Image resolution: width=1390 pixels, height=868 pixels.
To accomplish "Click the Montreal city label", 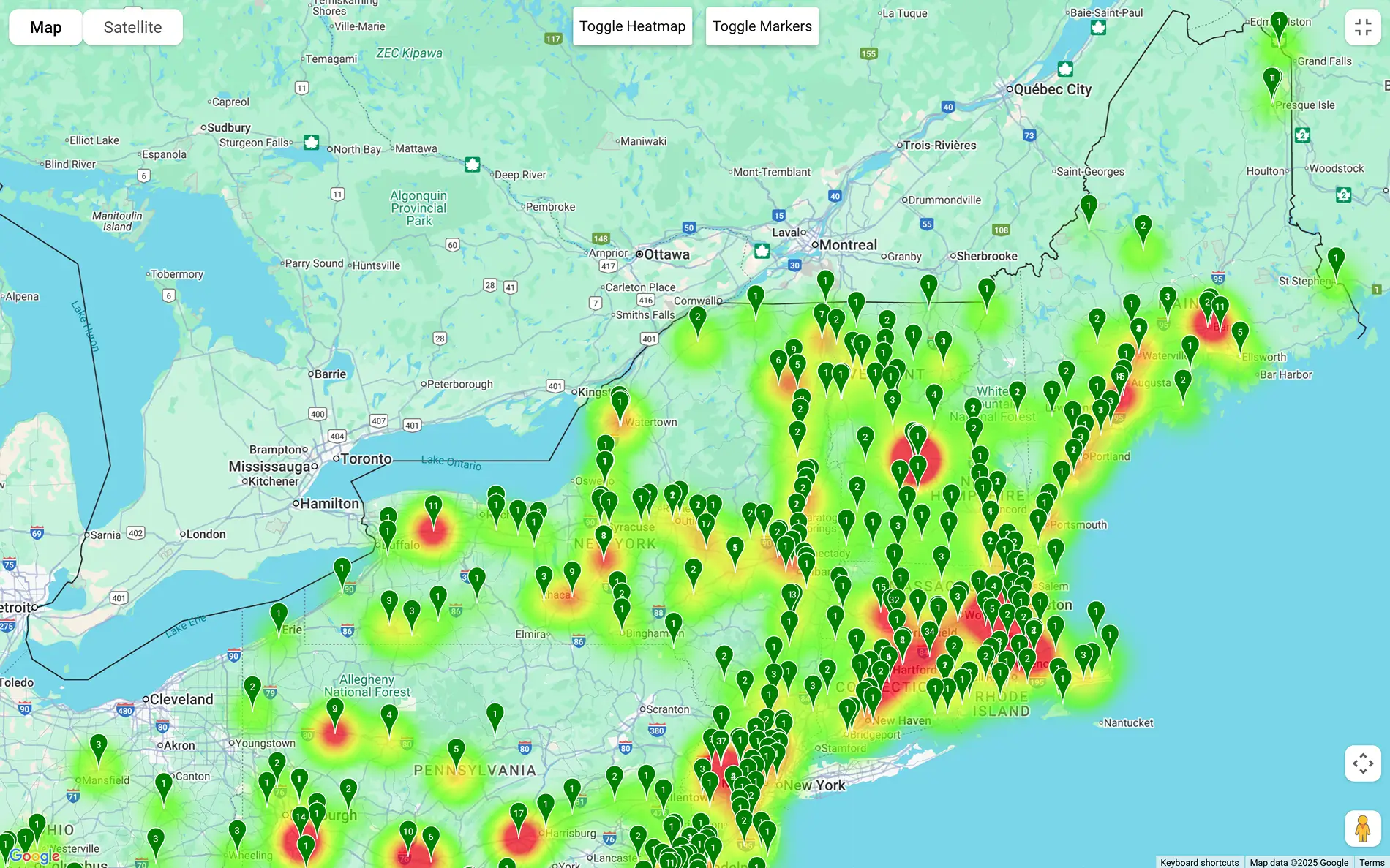I will [x=848, y=245].
